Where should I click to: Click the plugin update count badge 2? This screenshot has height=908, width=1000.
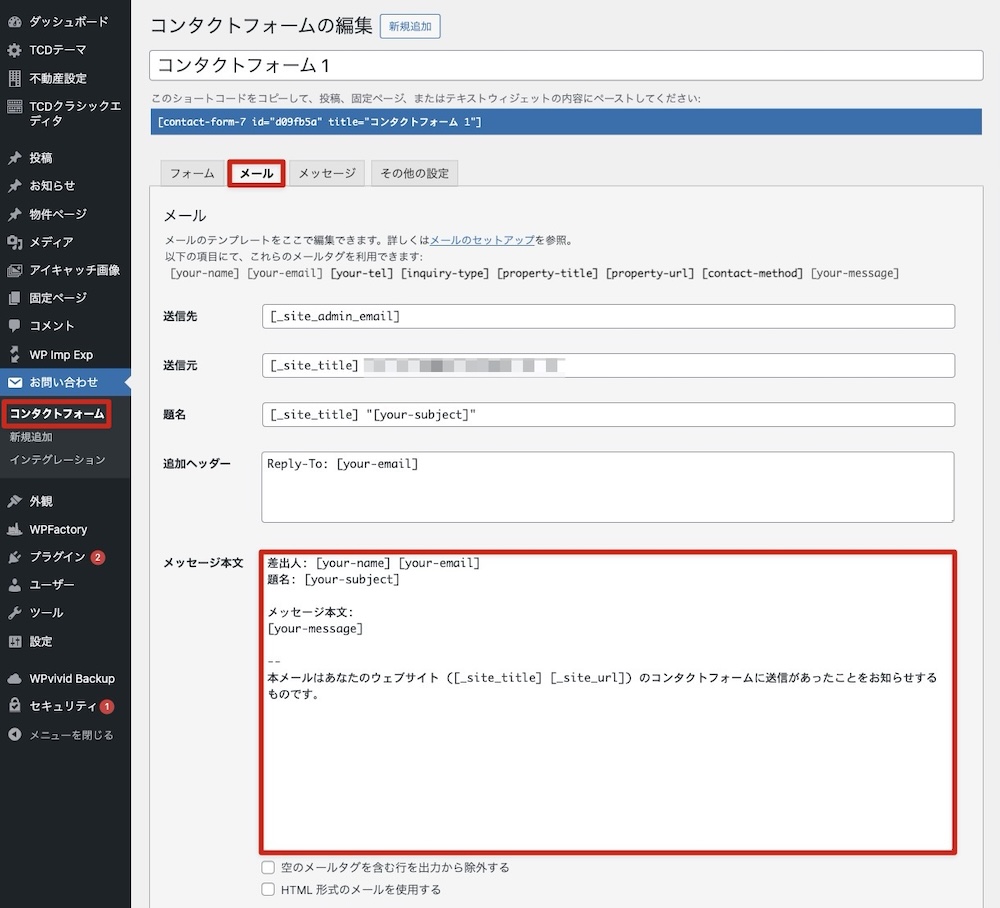[x=98, y=557]
